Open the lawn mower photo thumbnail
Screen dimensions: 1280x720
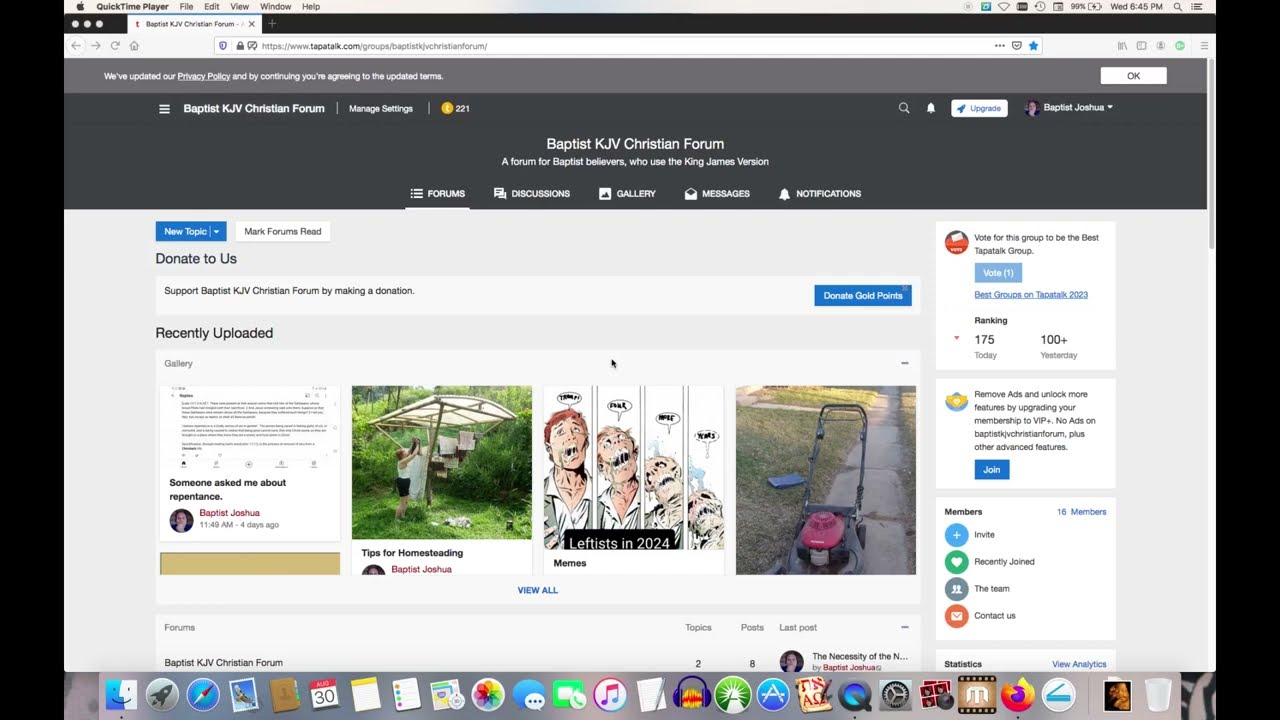point(826,480)
